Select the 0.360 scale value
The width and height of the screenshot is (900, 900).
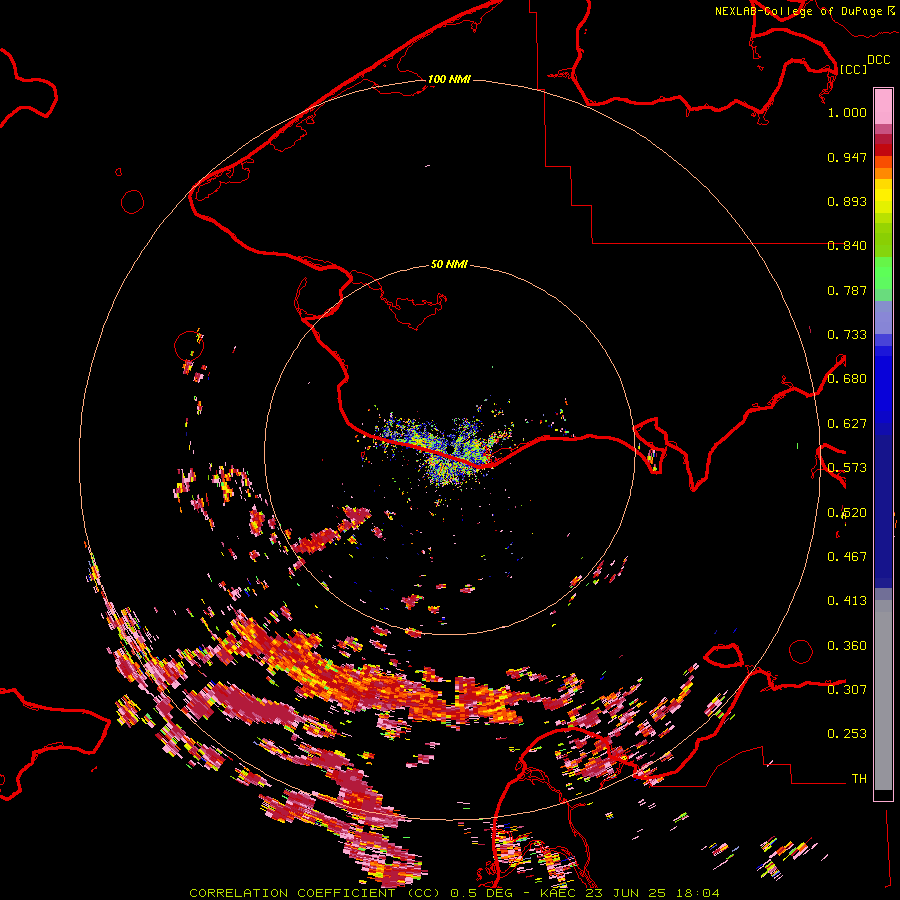(x=847, y=646)
